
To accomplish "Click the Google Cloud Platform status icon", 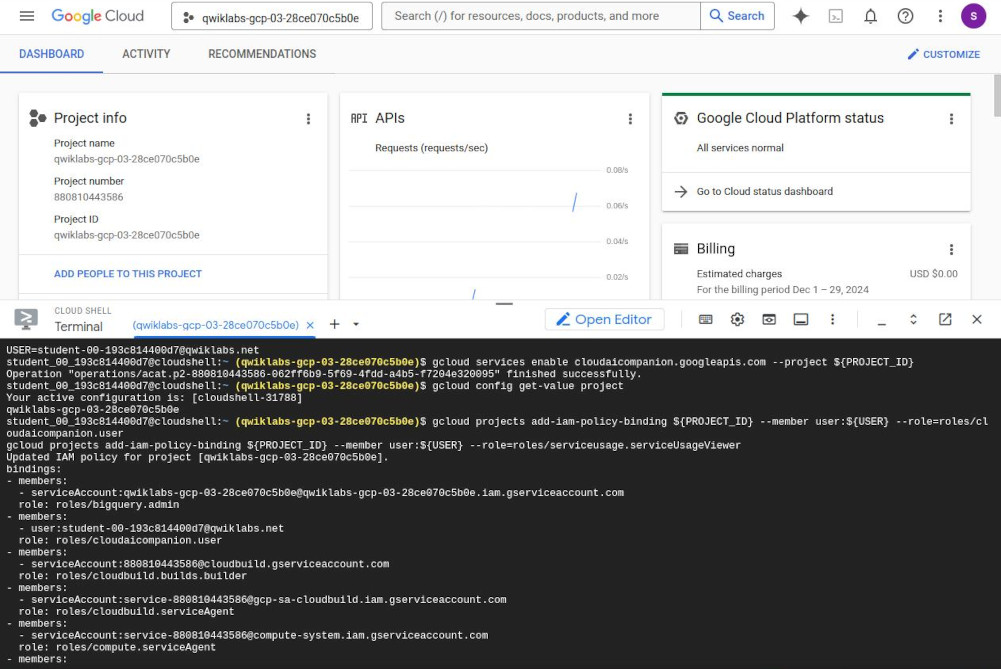I will point(681,118).
